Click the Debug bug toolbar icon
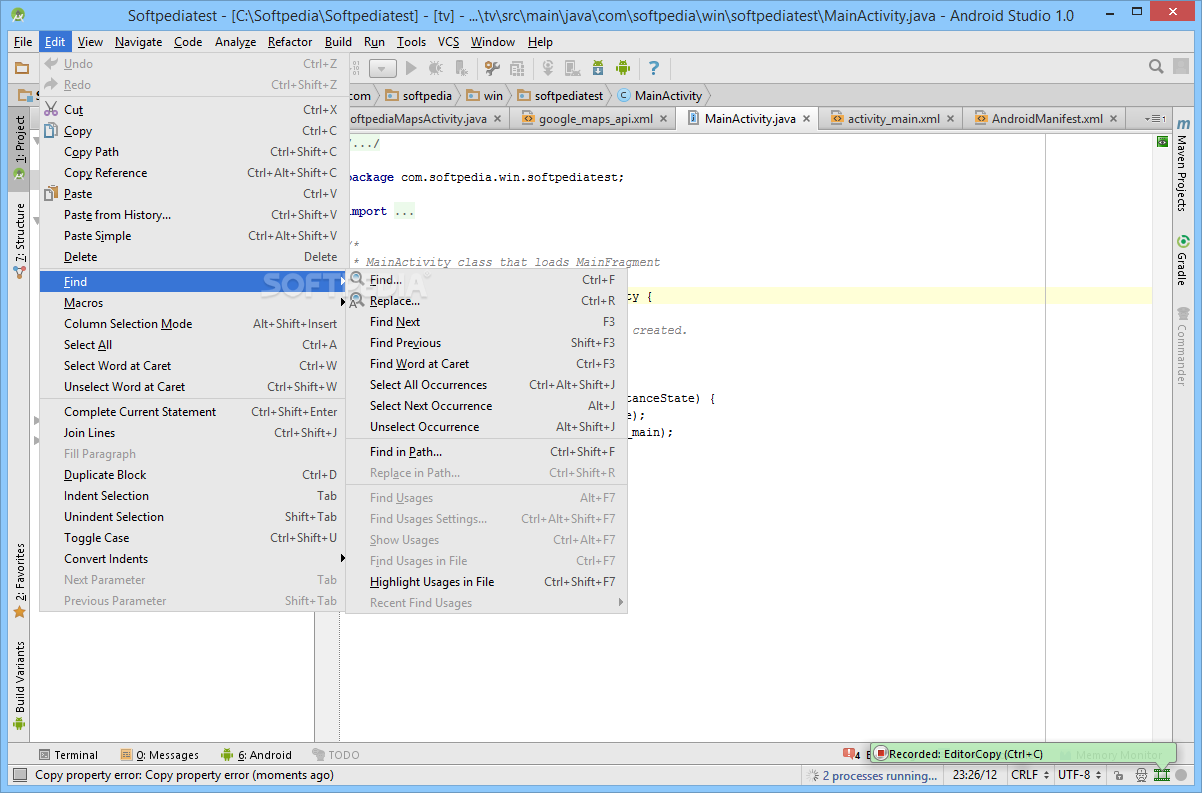The width and height of the screenshot is (1202, 793). (436, 68)
